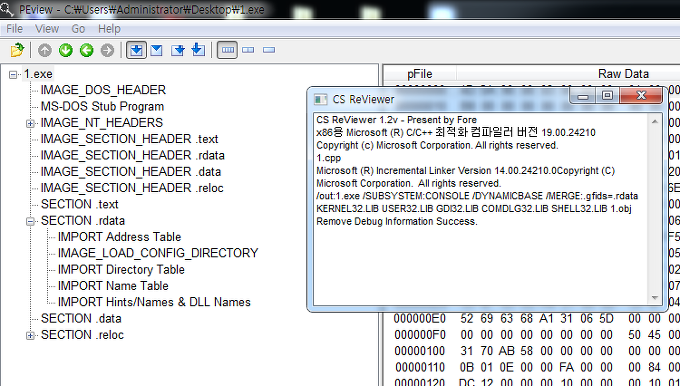Click pFile offset 00000110
This screenshot has height=386, width=680.
coord(420,367)
